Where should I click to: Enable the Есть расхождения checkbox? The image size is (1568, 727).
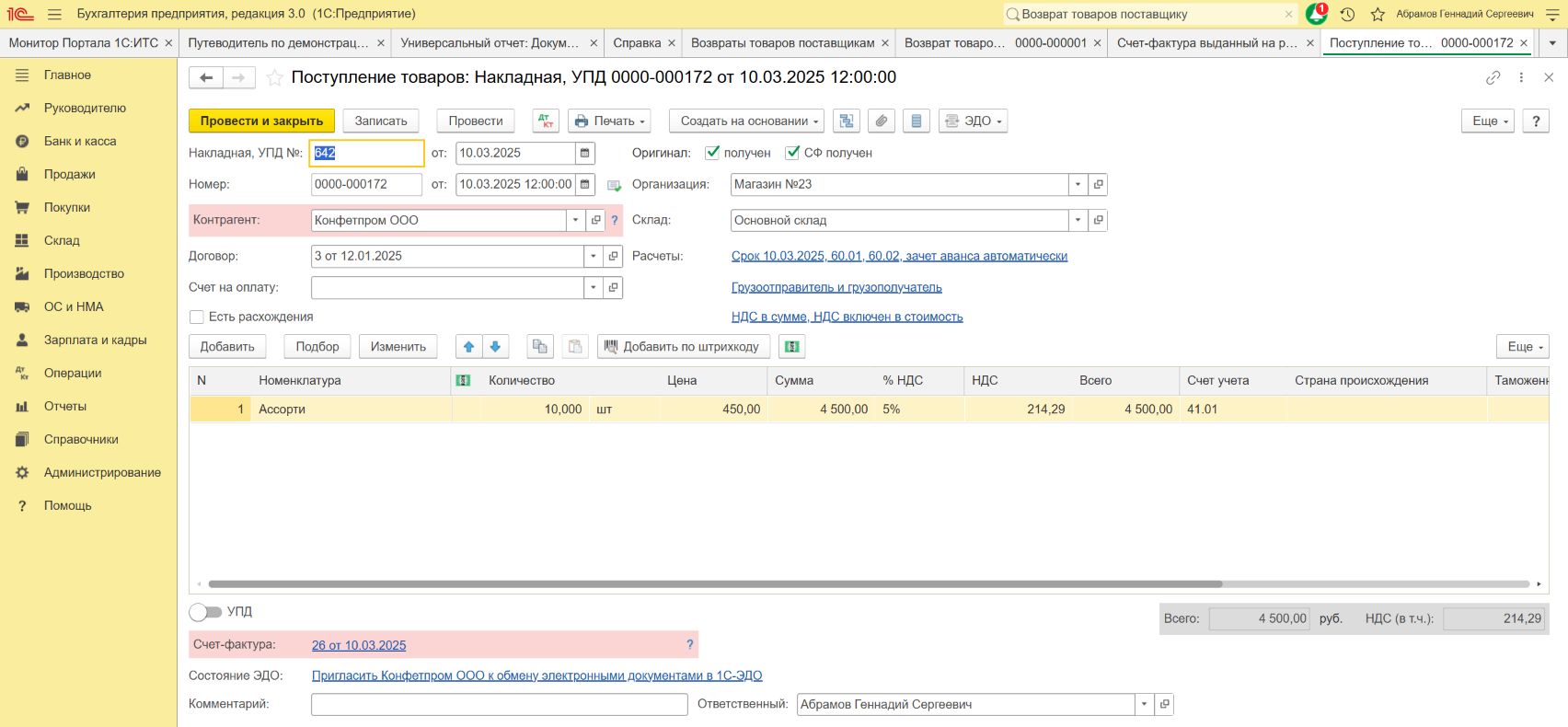point(196,317)
